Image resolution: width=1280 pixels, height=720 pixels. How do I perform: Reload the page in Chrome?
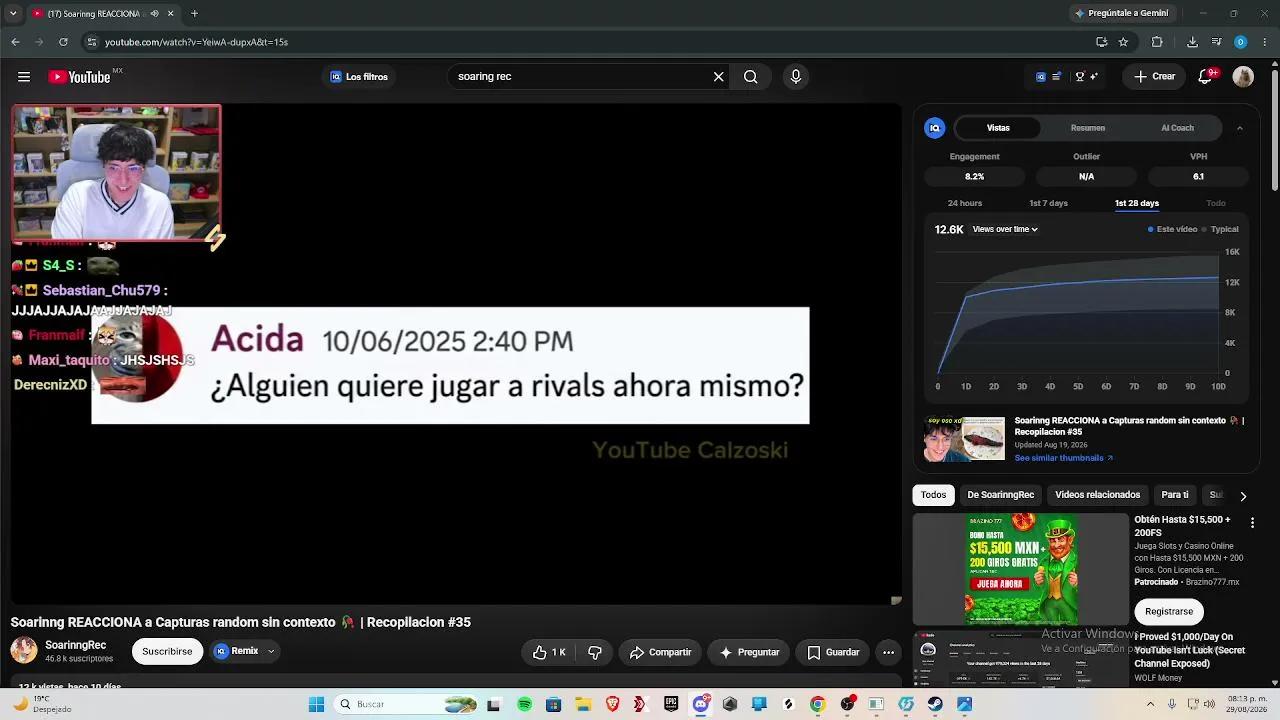63,42
